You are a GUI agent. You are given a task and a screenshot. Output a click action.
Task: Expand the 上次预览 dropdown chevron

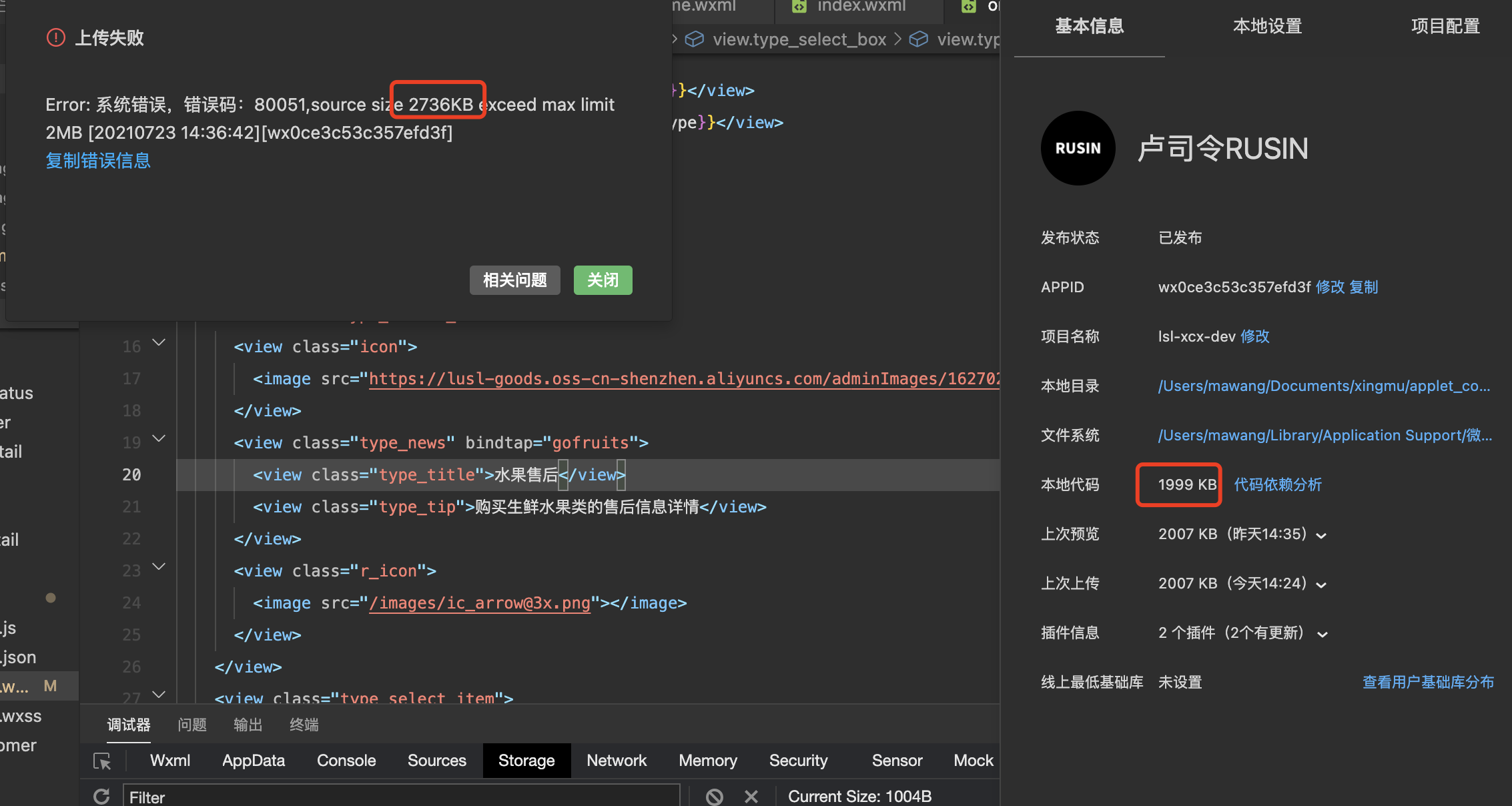[1321, 535]
